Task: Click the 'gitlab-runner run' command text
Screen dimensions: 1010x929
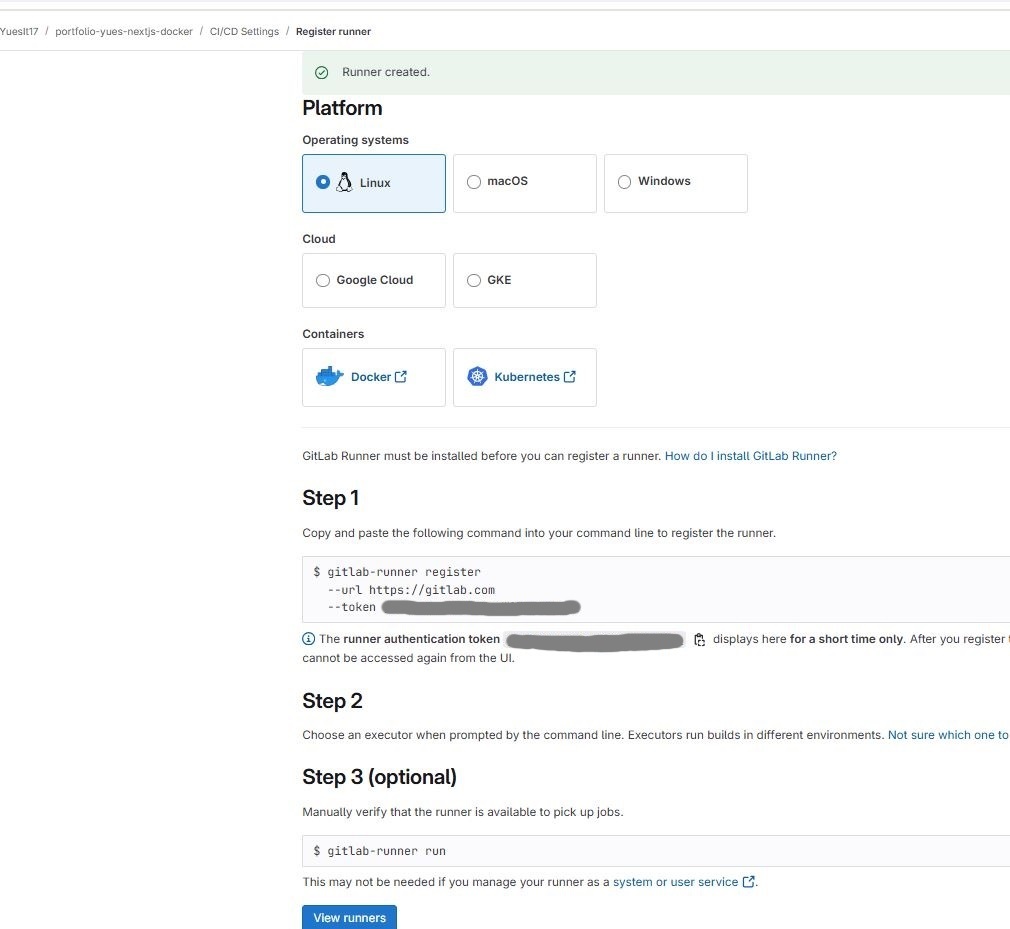Action: 386,851
